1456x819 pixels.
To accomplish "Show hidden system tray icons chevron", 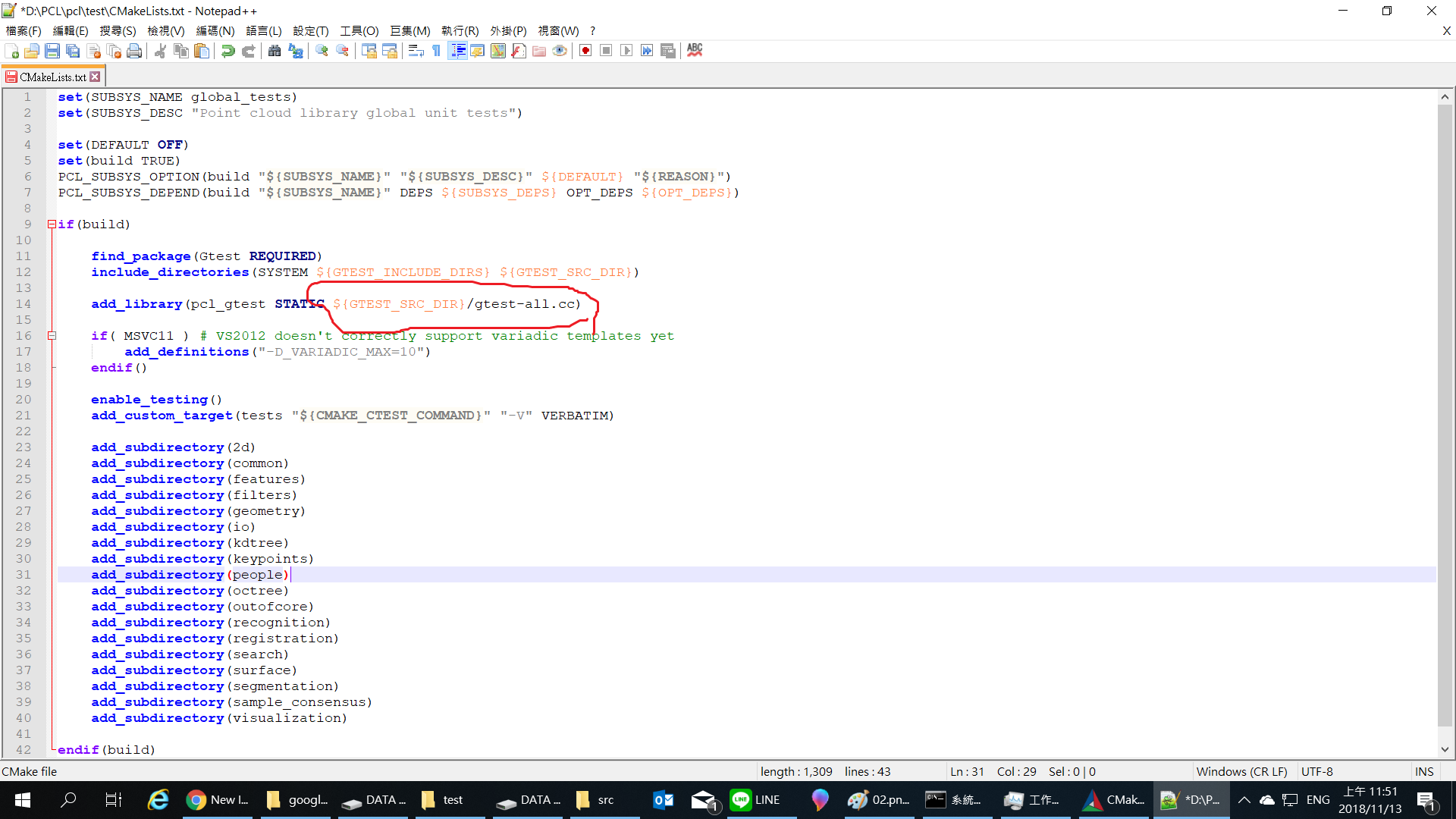I will (x=1244, y=800).
